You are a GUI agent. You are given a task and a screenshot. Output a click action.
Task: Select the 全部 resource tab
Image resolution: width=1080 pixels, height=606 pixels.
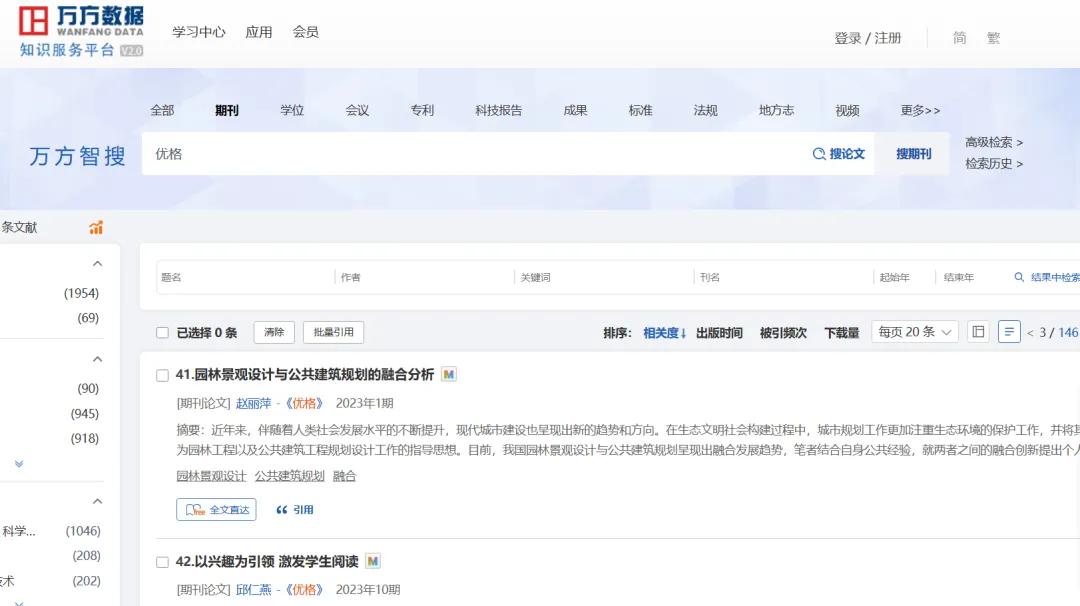tap(163, 110)
